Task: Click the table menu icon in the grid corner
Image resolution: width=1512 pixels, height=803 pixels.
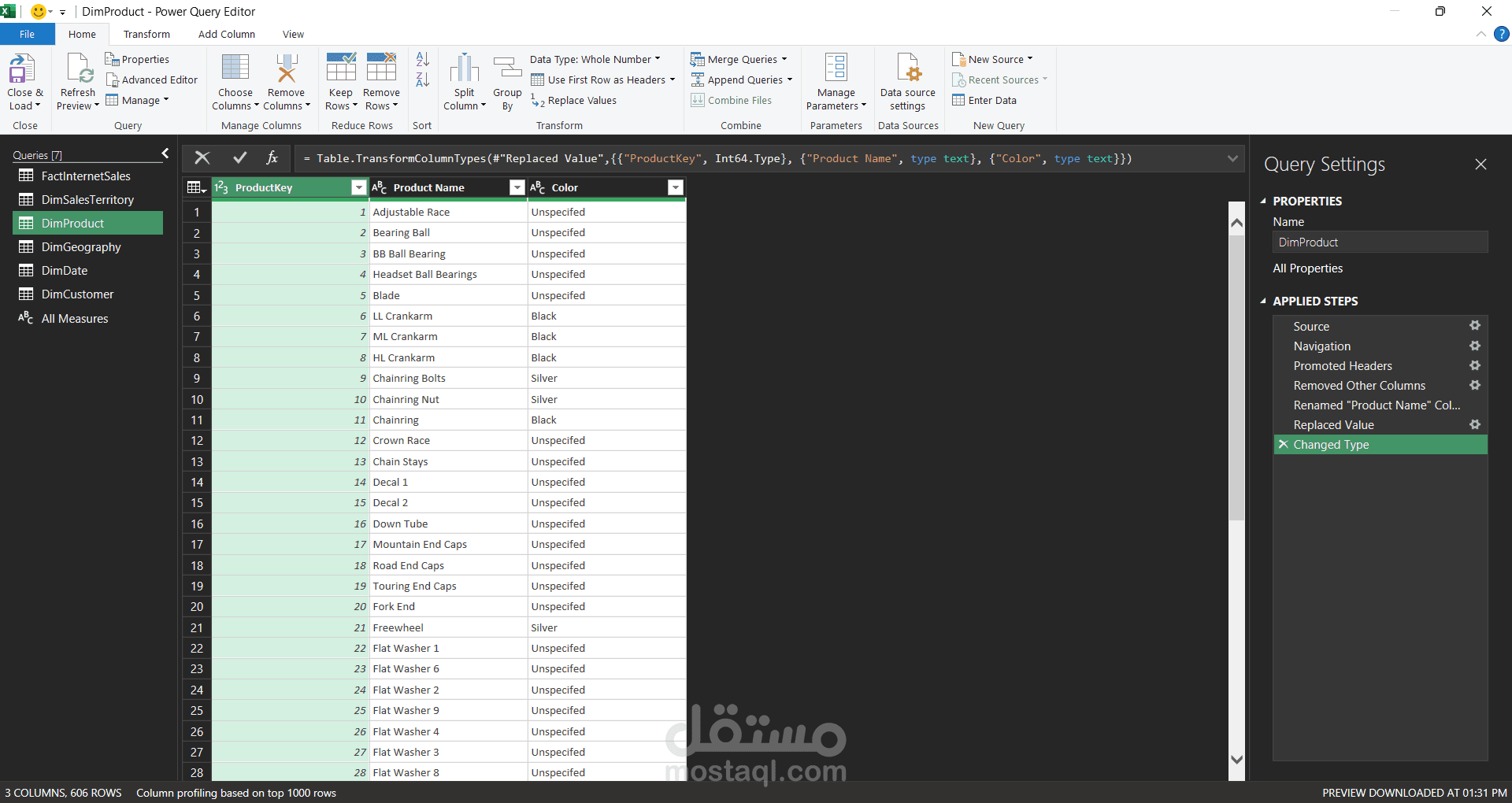Action: [196, 187]
